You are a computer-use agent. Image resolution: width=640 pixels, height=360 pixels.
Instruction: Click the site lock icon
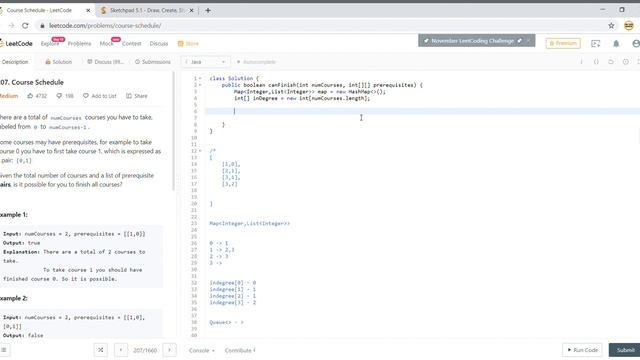click(x=42, y=25)
